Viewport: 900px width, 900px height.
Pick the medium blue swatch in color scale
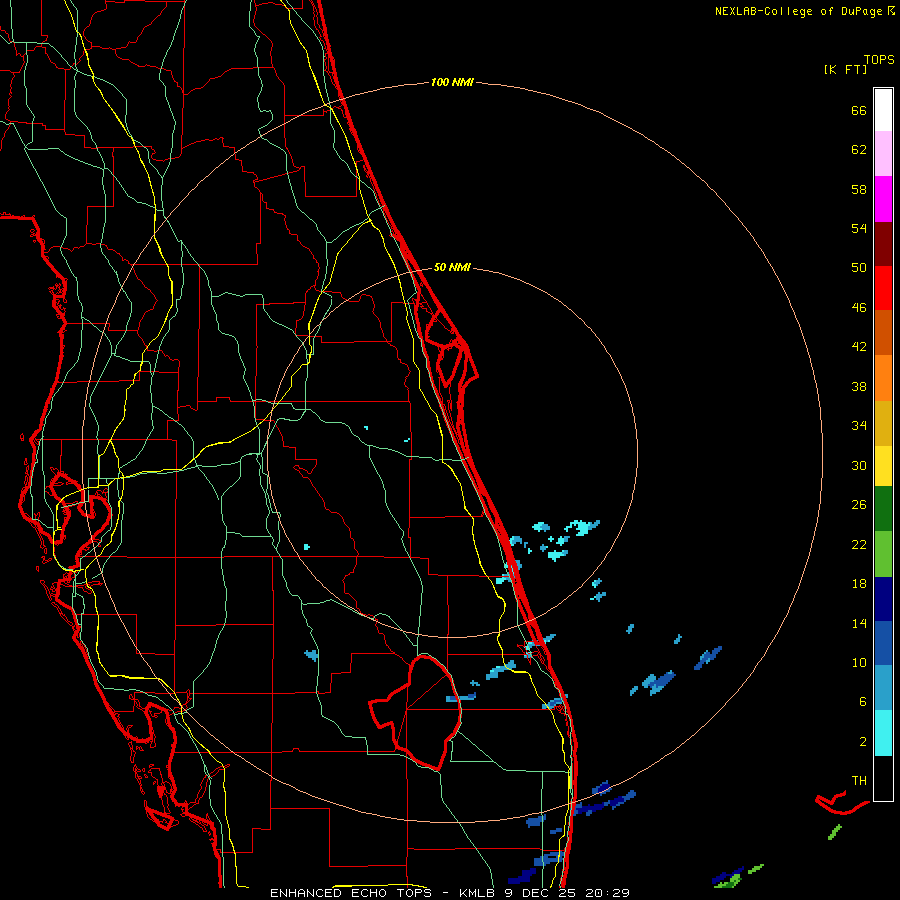tap(883, 643)
